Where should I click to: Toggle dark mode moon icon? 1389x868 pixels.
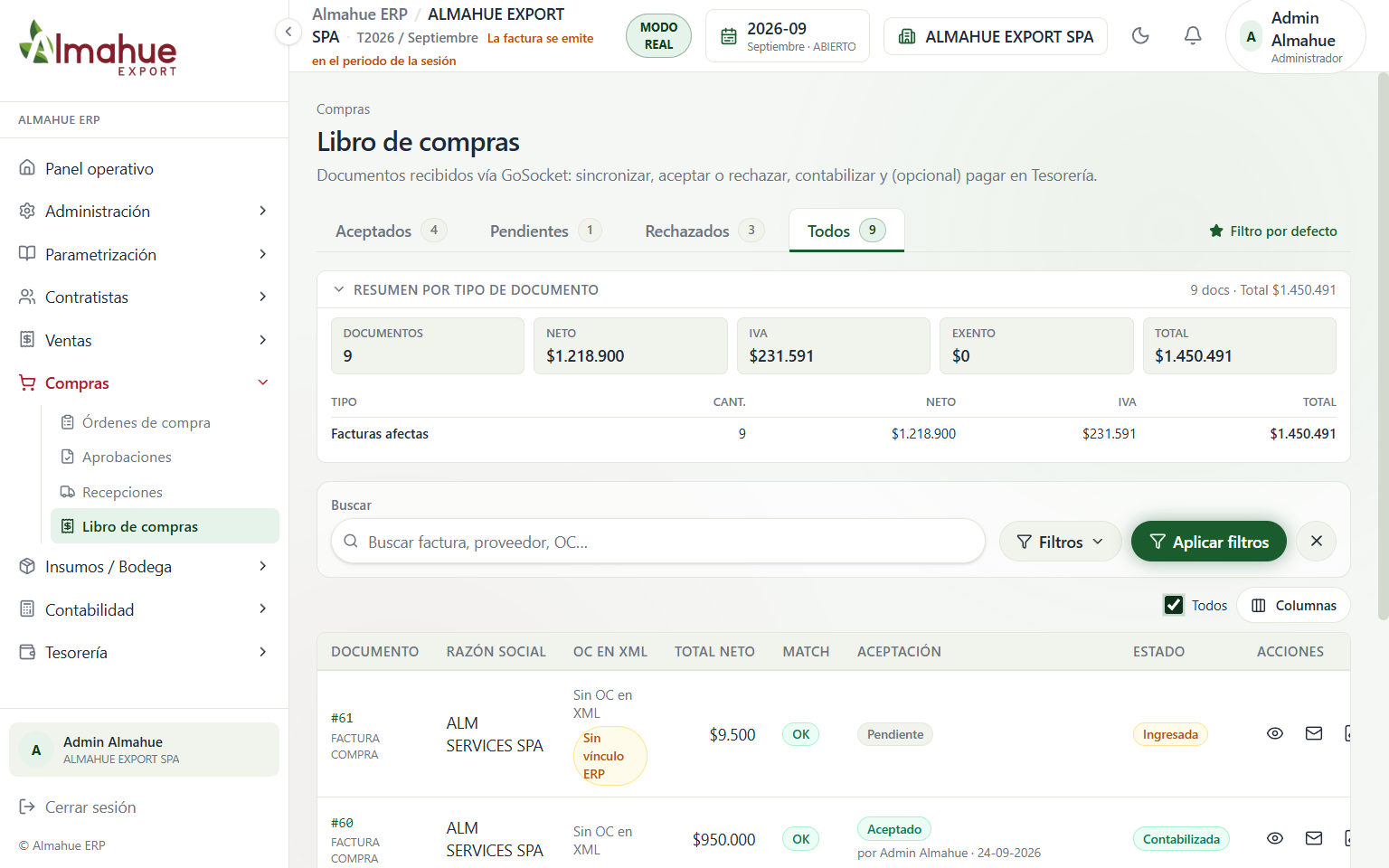click(1140, 36)
